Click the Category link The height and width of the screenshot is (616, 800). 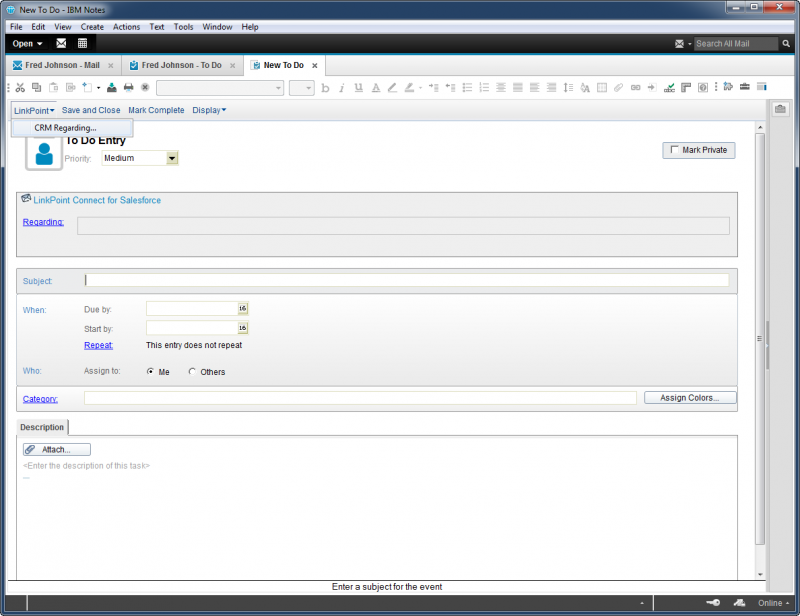pyautogui.click(x=40, y=399)
